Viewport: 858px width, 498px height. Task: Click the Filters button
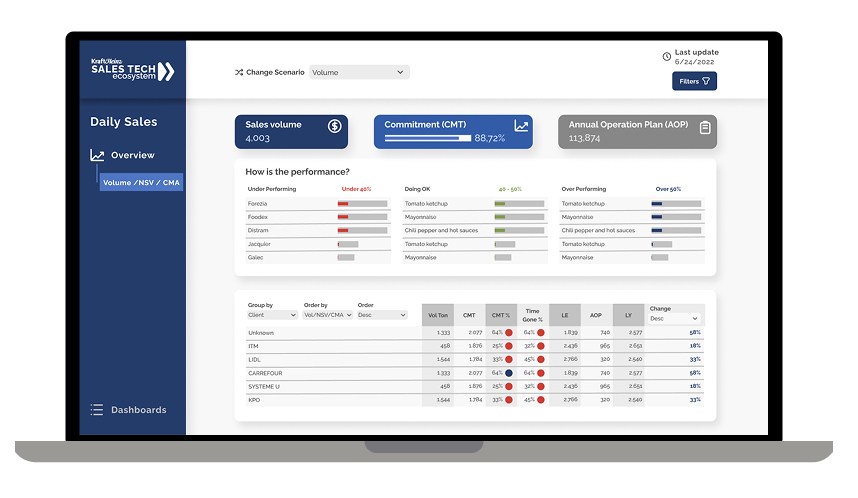coord(694,81)
